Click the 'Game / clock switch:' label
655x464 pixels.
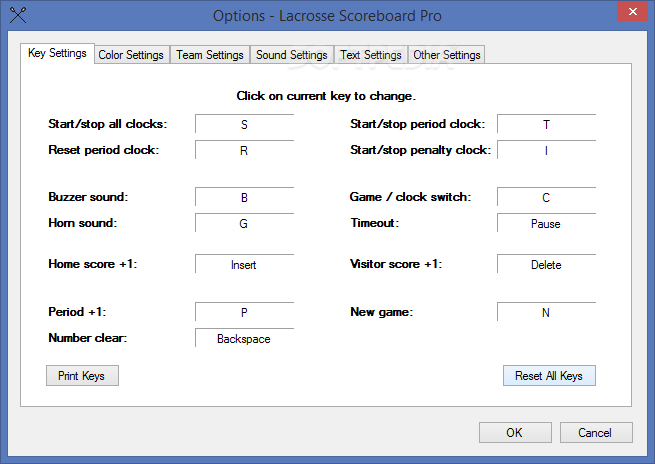click(x=410, y=197)
